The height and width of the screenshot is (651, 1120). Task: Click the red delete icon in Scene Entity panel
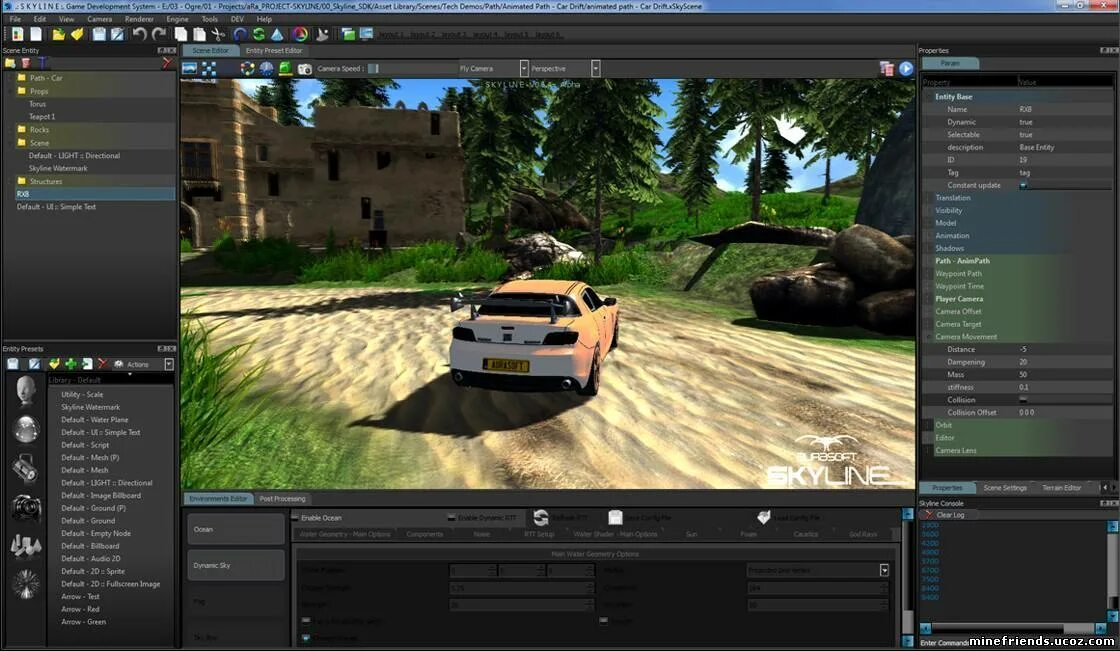click(x=168, y=63)
